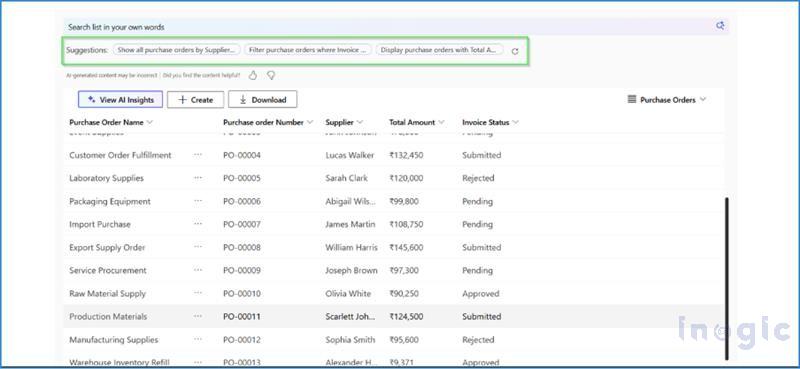Open the View AI Insights panel
800x369 pixels.
point(120,100)
